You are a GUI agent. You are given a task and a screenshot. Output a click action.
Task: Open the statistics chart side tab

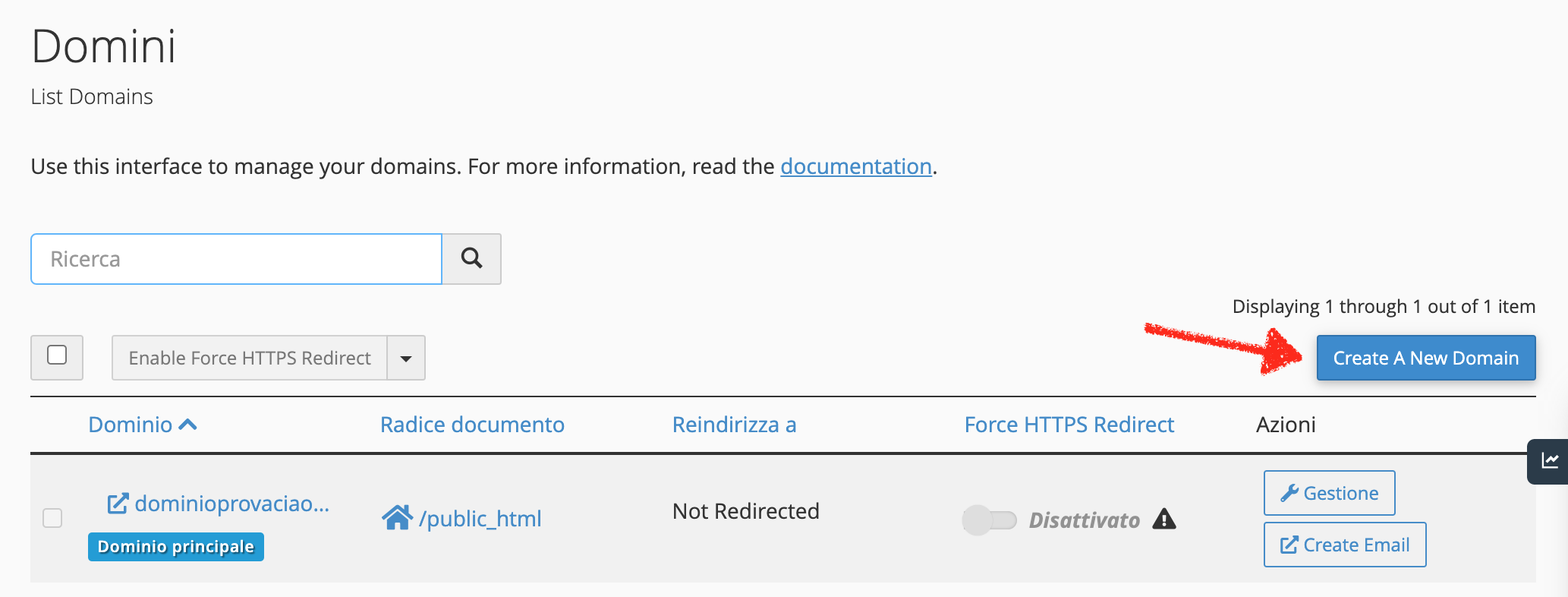[1548, 461]
